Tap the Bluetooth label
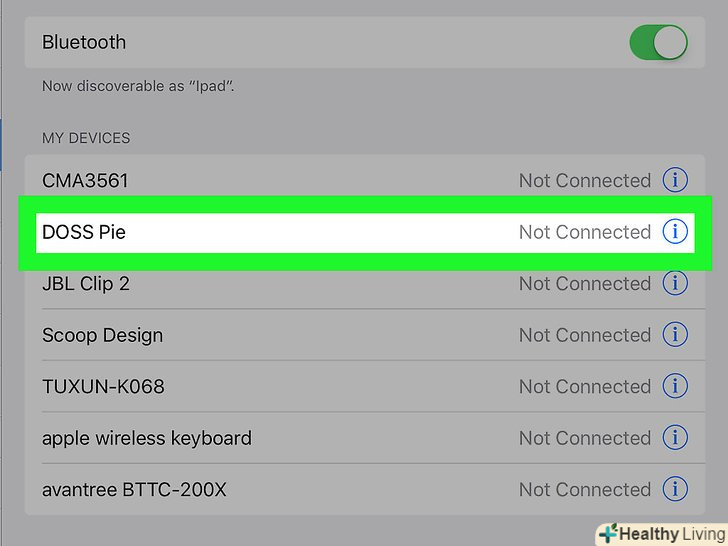728x546 pixels. pos(84,43)
